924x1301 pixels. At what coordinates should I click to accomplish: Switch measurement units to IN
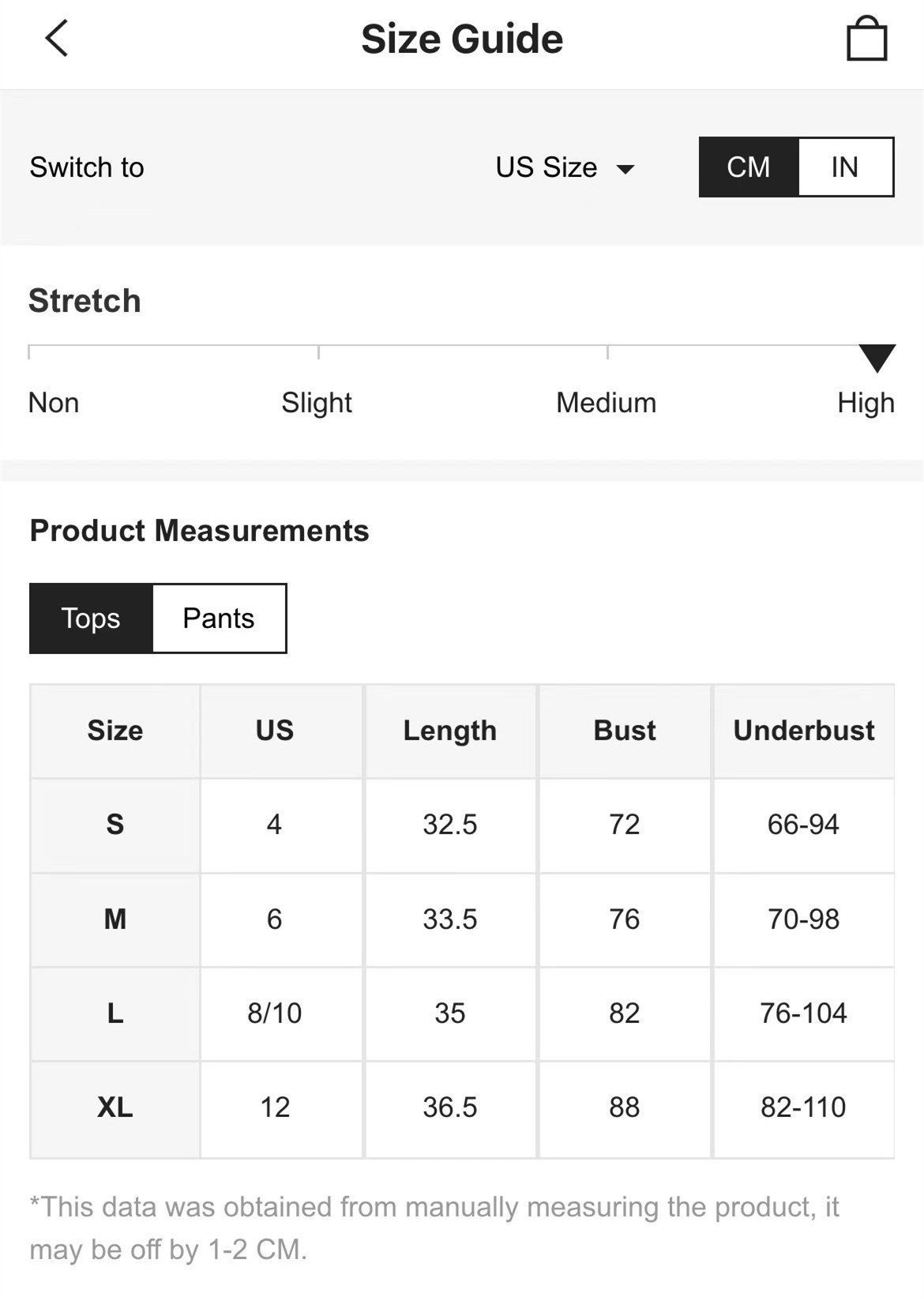[x=845, y=167]
